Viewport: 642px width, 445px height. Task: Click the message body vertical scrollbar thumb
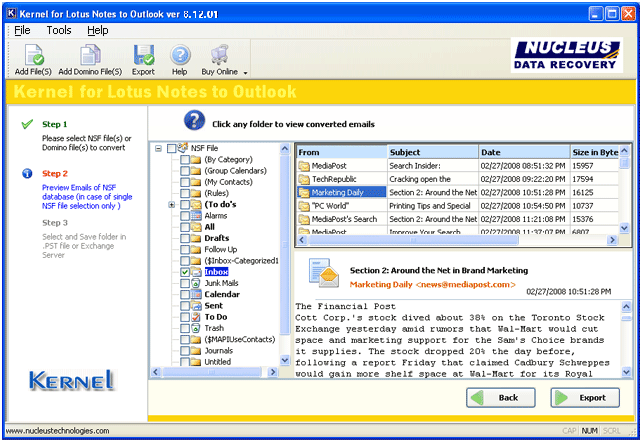click(626, 319)
